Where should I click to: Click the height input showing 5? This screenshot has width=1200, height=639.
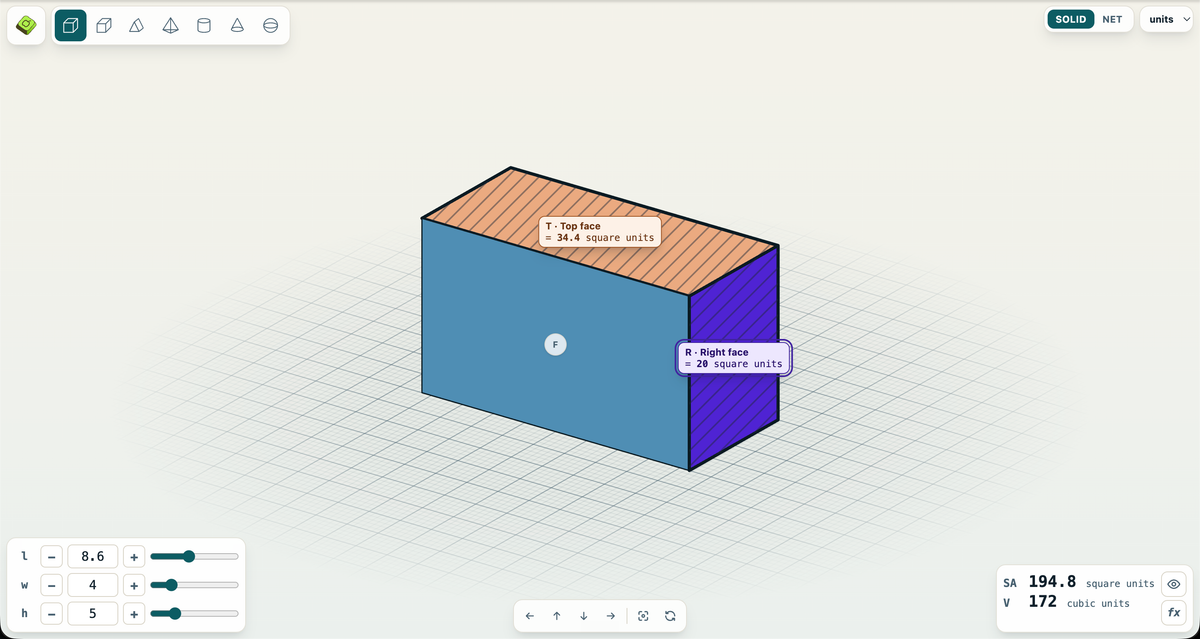(93, 614)
